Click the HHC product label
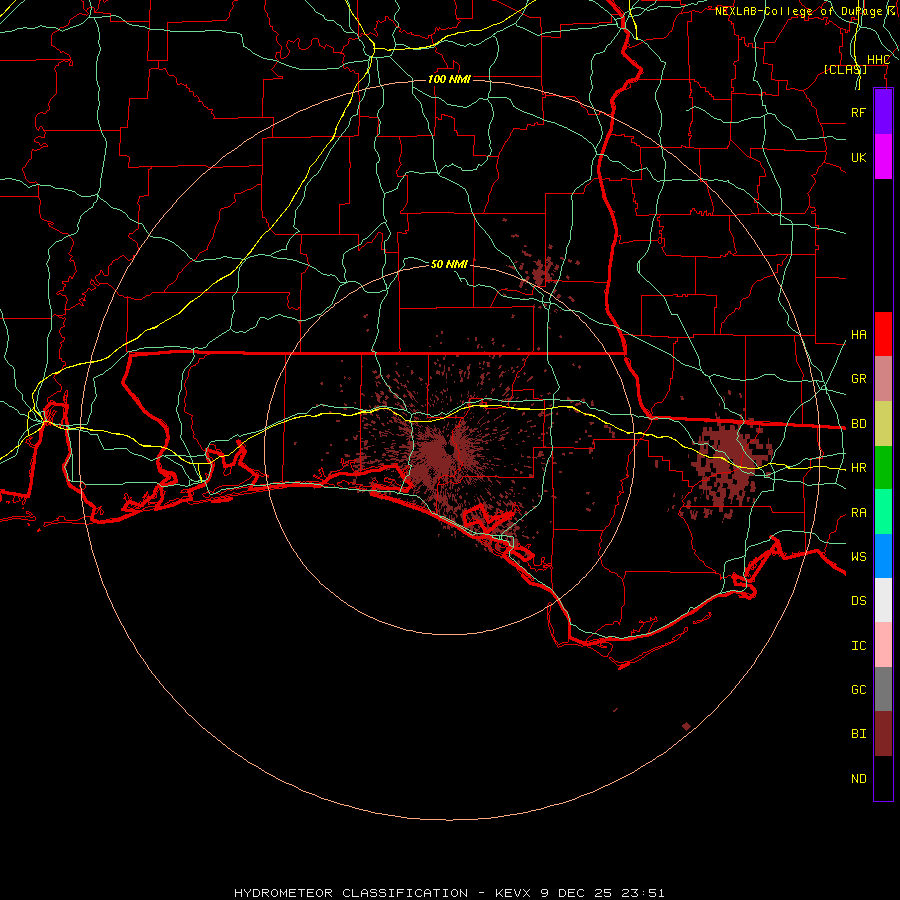This screenshot has height=900, width=900. (x=878, y=60)
